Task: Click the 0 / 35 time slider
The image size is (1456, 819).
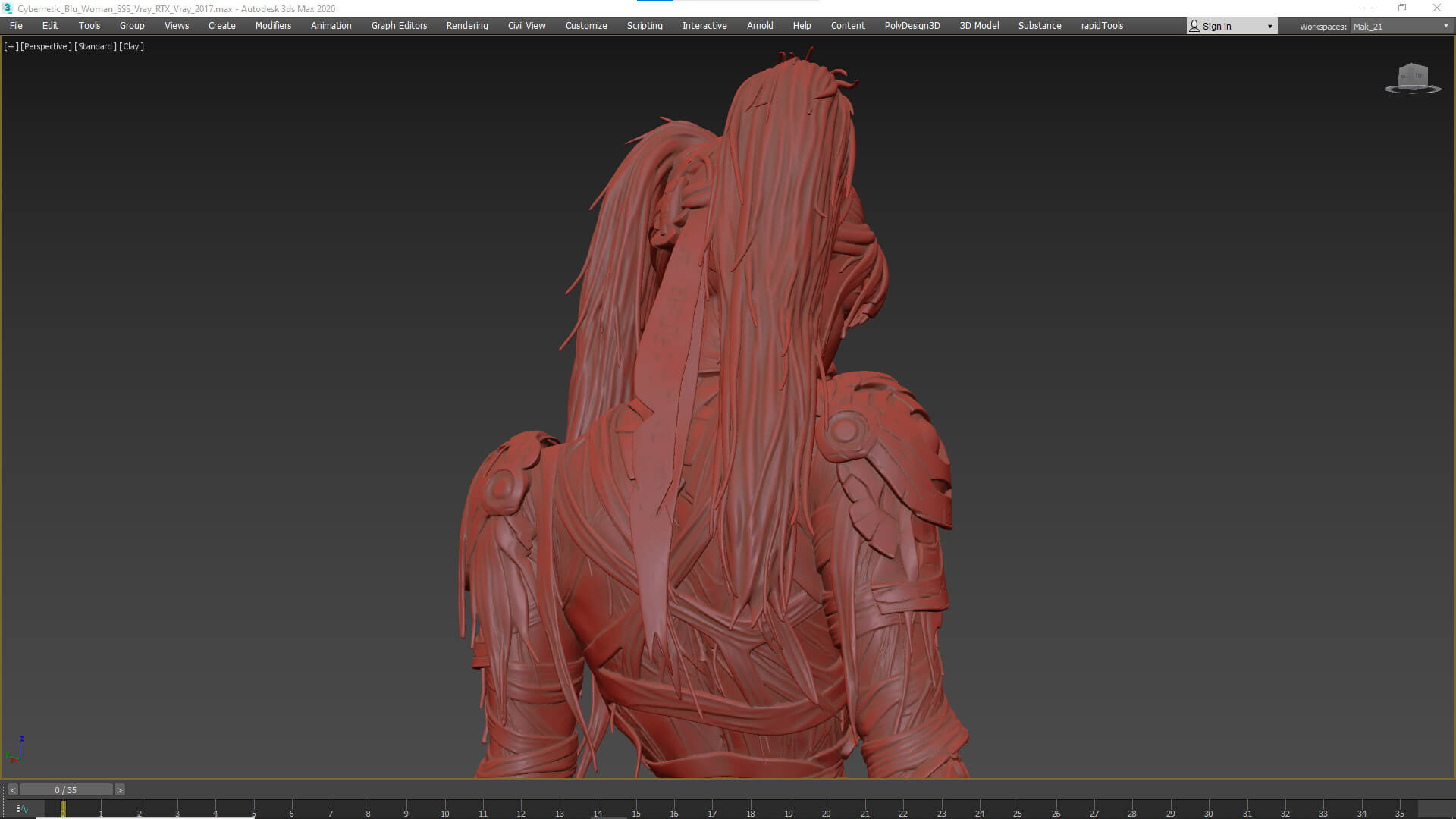Action: point(66,790)
